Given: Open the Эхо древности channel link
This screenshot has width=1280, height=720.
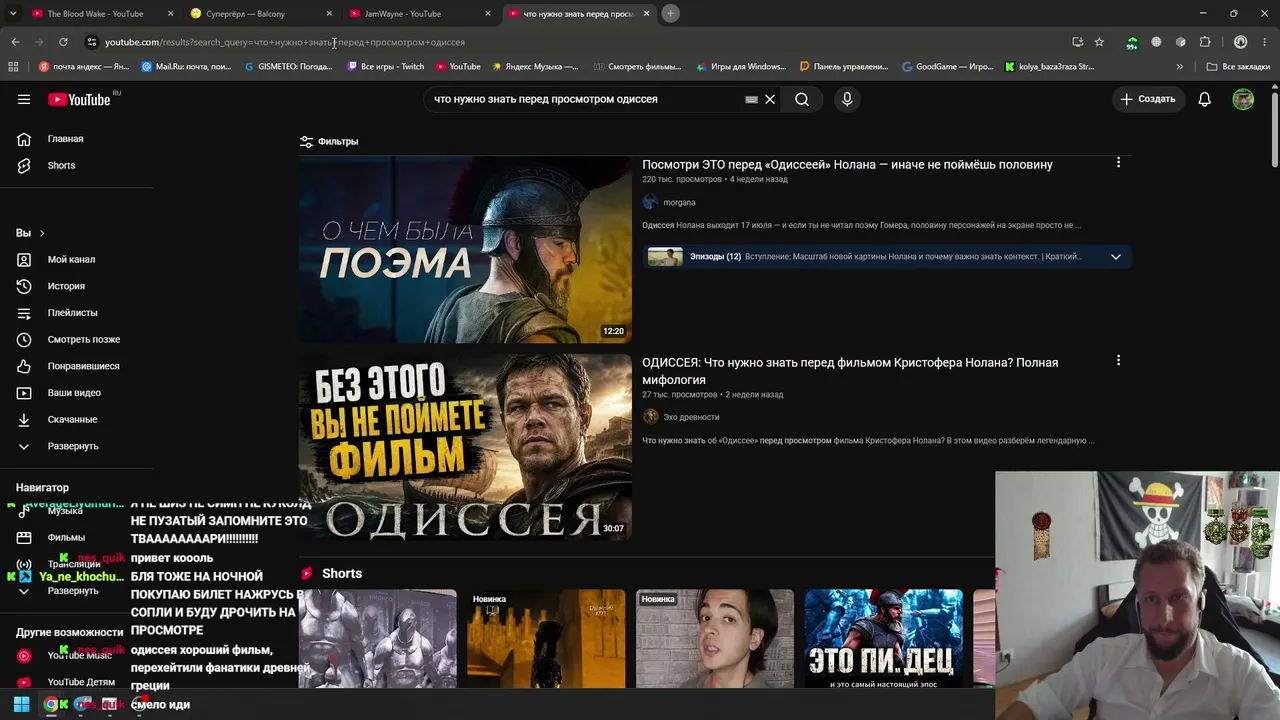Looking at the screenshot, I should point(691,417).
